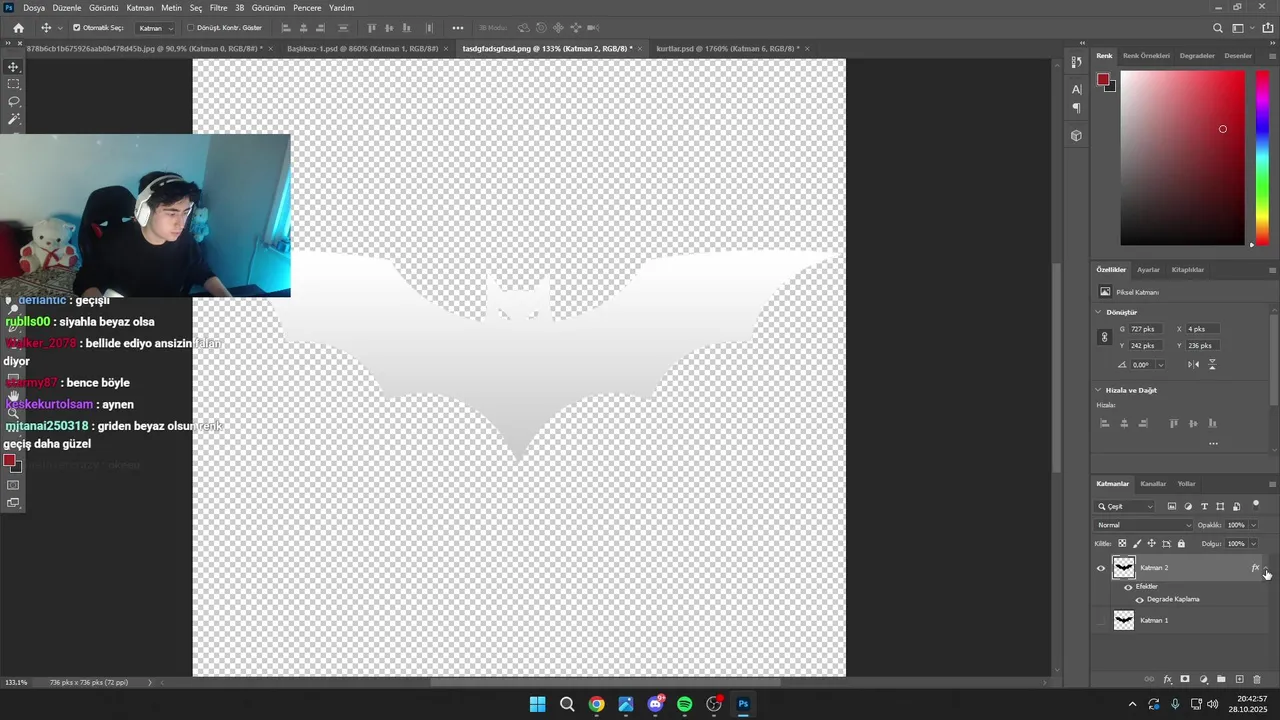The height and width of the screenshot is (720, 1280).
Task: Toggle Dönüşt. Kontr. Göster checkbox
Action: (190, 28)
